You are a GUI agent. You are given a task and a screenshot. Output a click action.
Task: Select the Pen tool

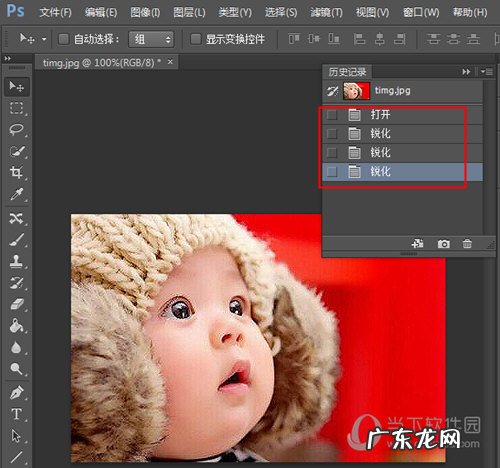coord(17,393)
